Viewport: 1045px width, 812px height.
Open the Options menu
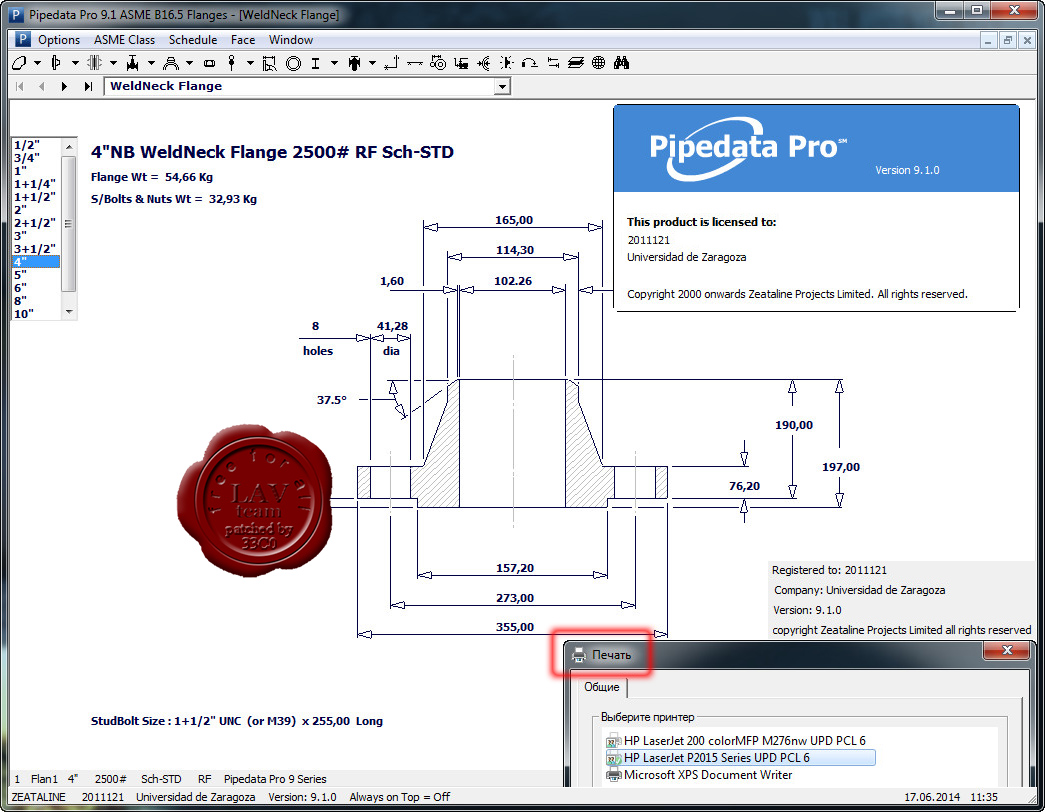(59, 40)
